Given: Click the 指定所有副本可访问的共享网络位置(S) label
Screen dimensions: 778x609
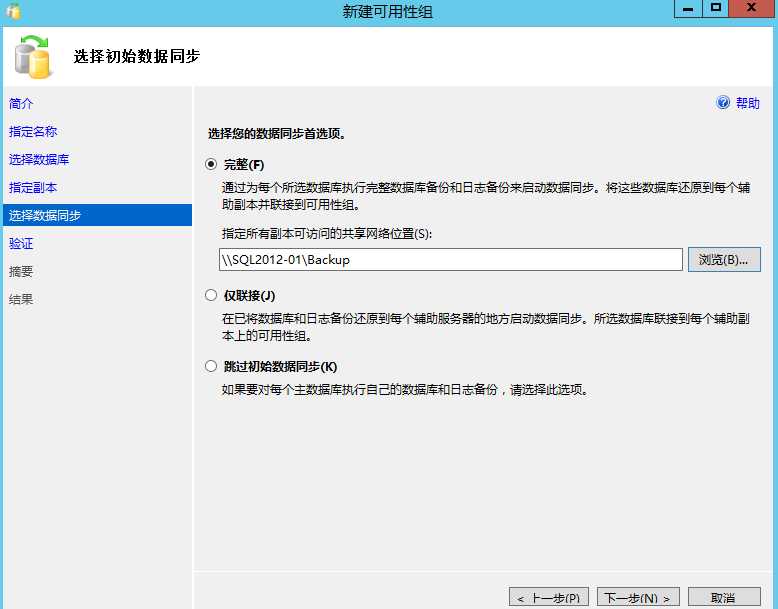Looking at the screenshot, I should pos(326,233).
